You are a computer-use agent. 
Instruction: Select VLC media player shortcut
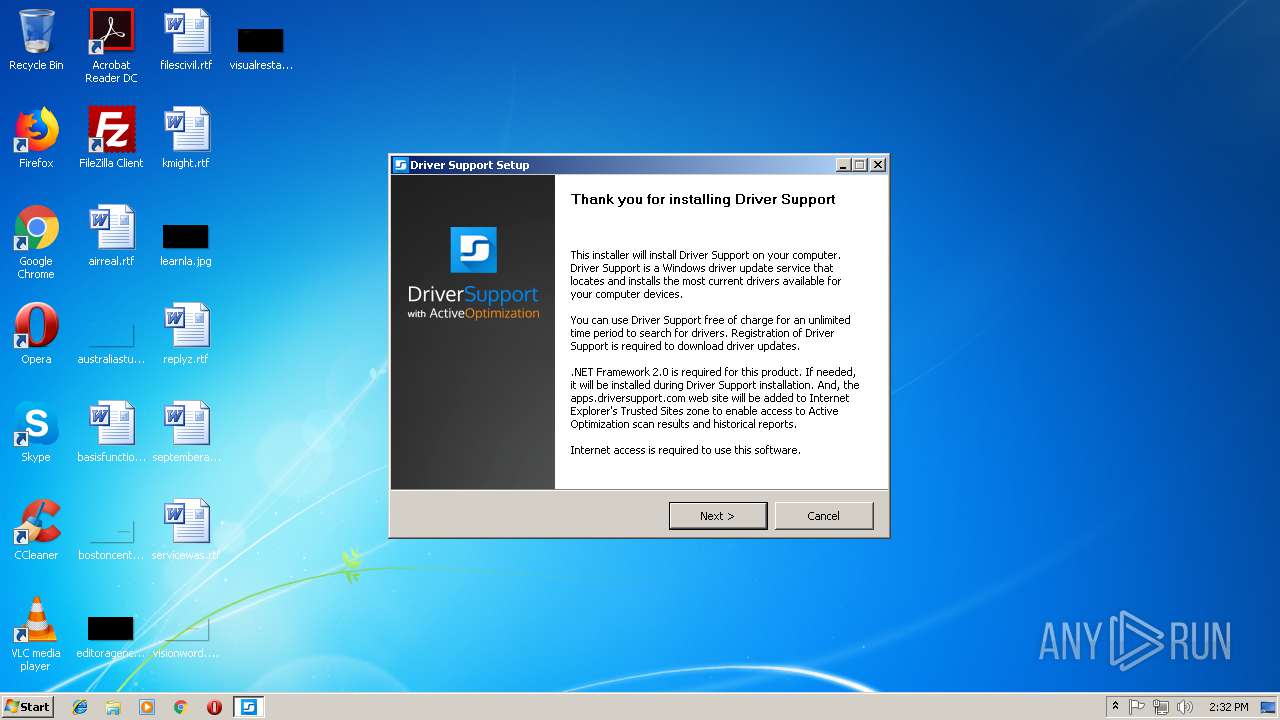(x=36, y=634)
